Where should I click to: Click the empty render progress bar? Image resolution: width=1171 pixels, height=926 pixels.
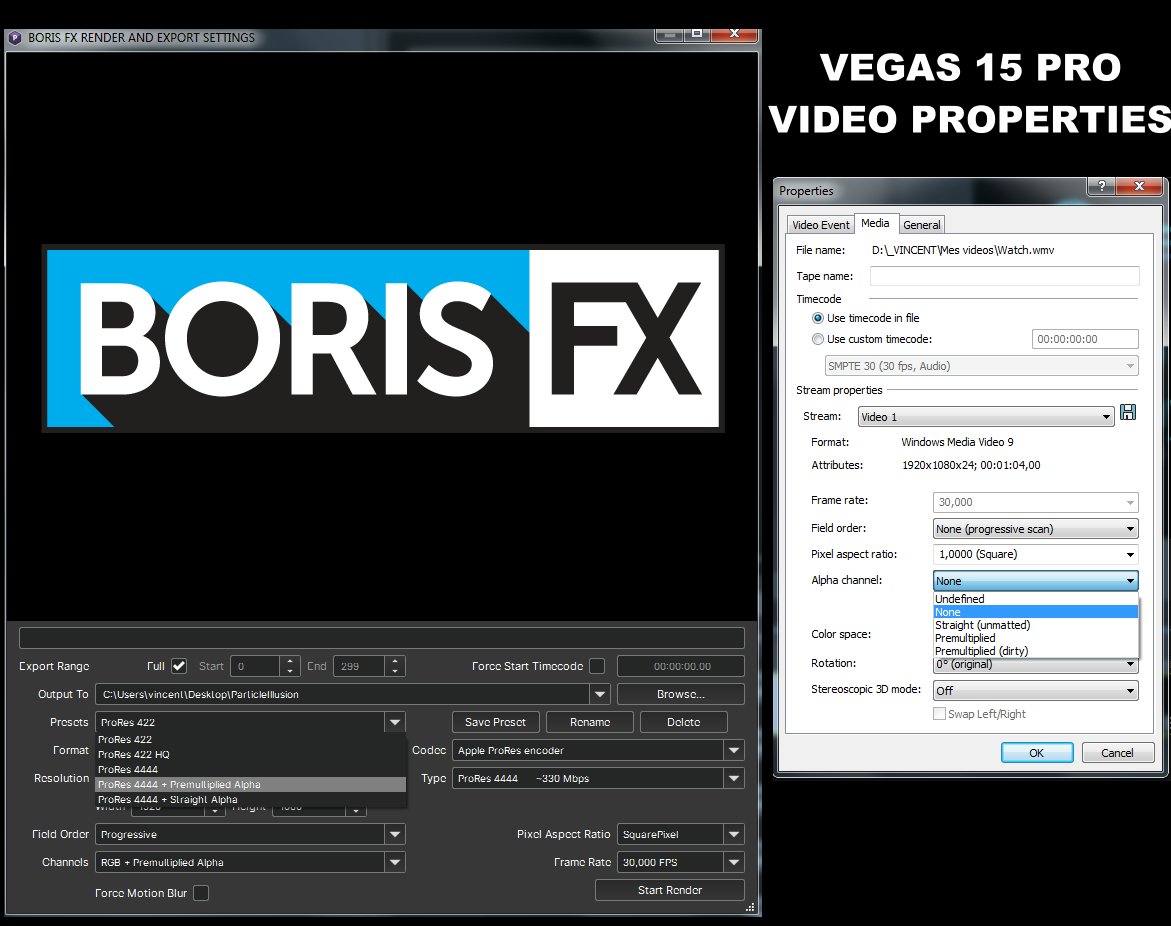pos(382,638)
